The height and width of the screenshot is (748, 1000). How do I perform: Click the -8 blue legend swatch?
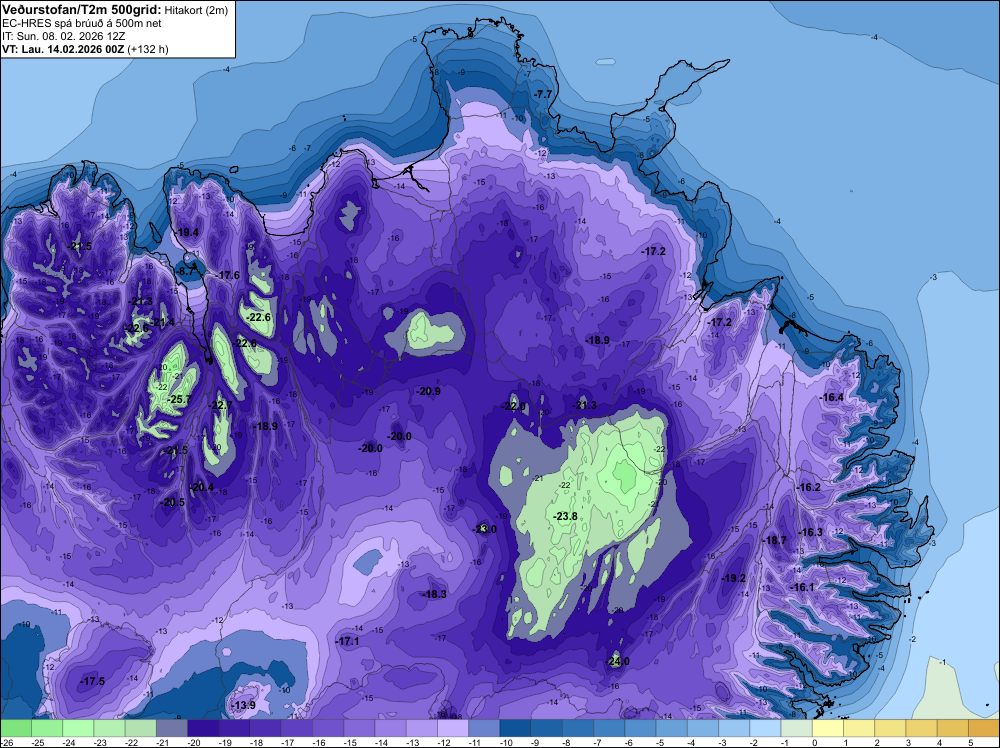click(578, 728)
